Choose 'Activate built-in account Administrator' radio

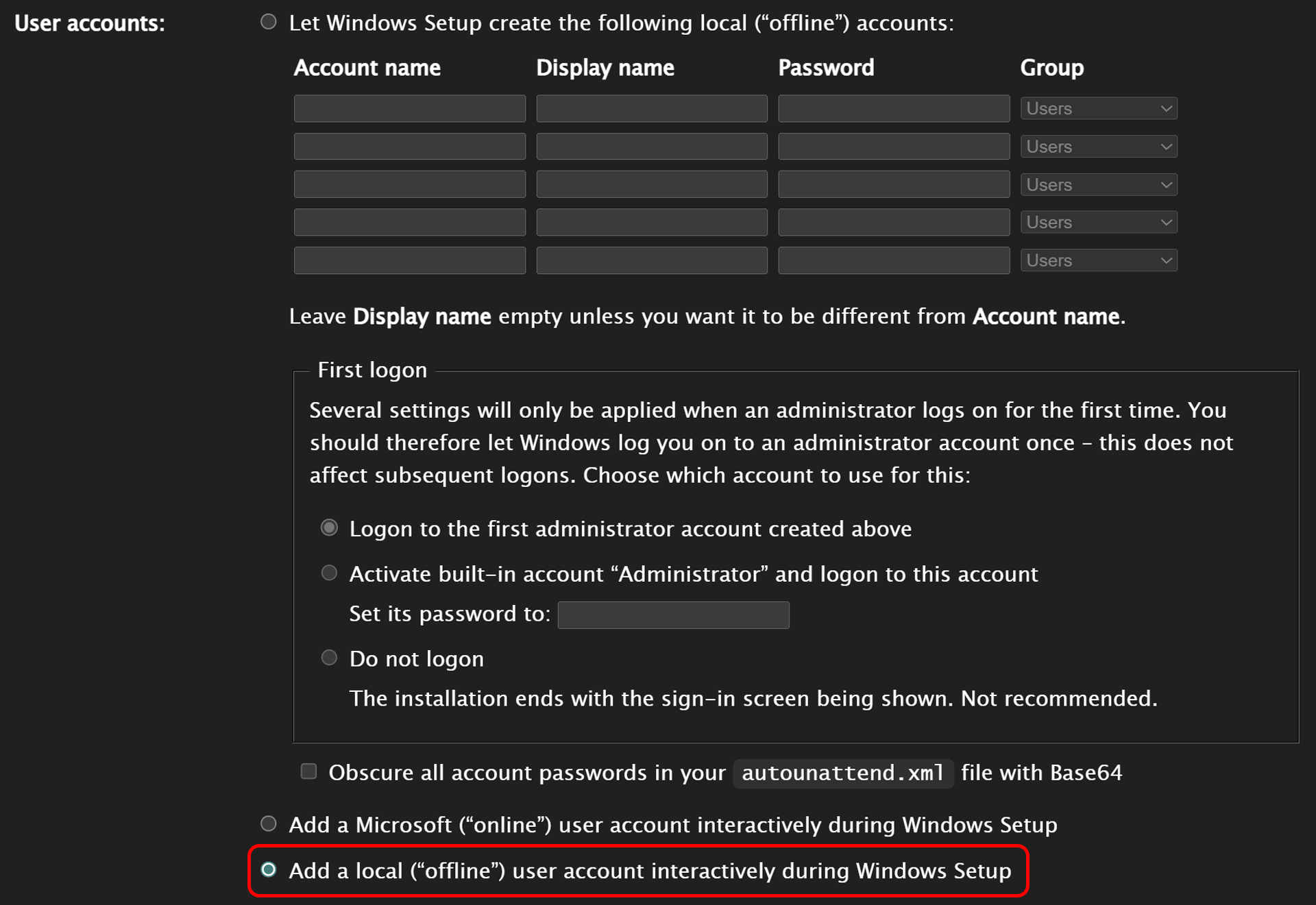point(330,573)
